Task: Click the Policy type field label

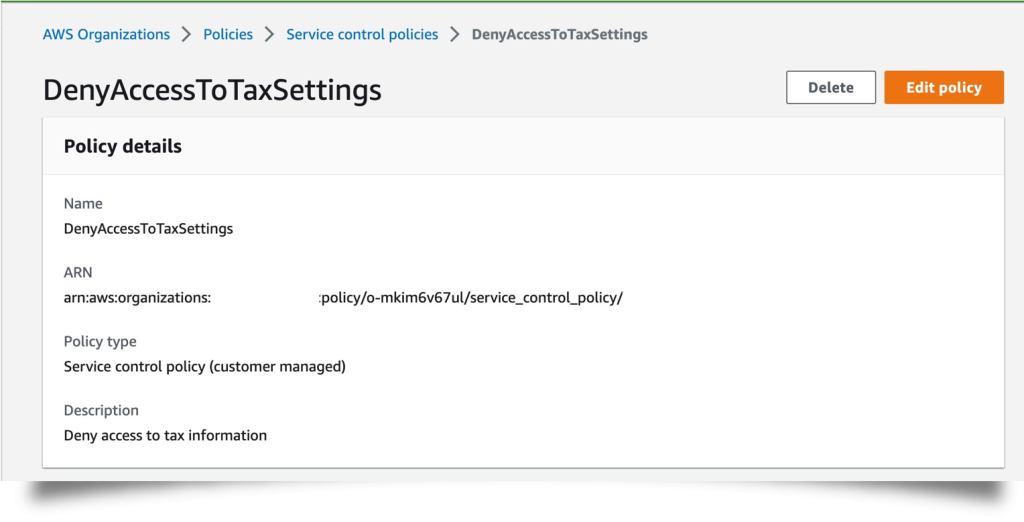Action: pos(100,342)
